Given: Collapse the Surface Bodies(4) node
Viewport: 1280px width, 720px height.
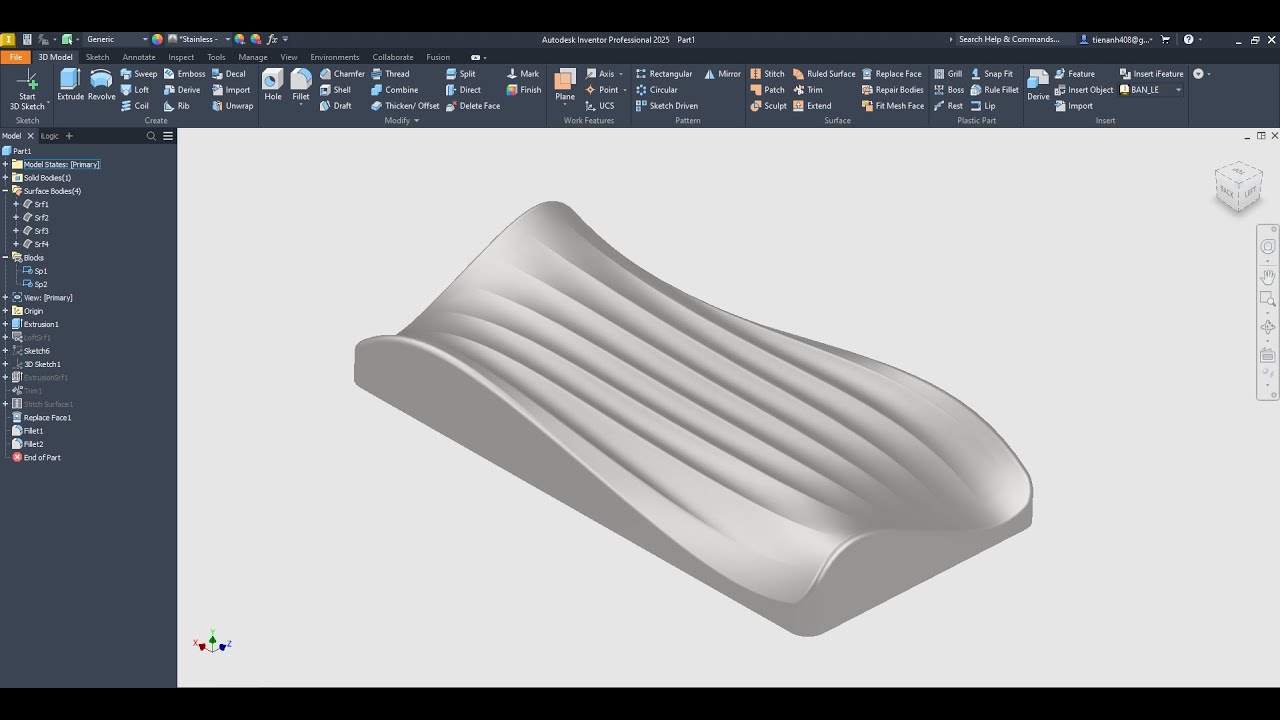Looking at the screenshot, I should coord(5,191).
